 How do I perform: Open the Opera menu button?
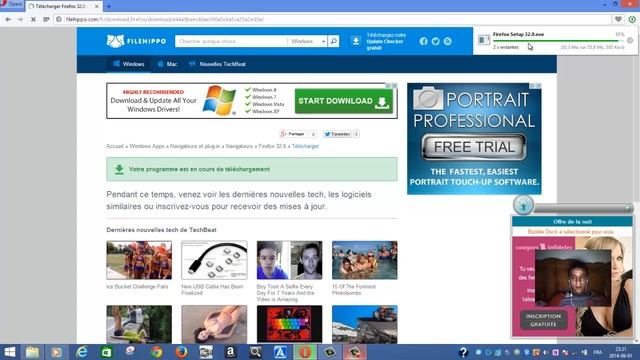click(11, 4)
